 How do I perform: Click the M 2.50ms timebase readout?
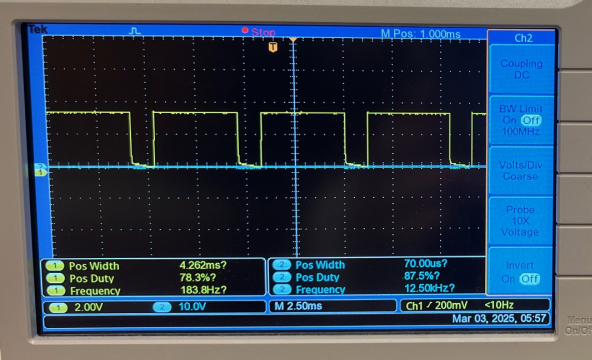pos(298,306)
